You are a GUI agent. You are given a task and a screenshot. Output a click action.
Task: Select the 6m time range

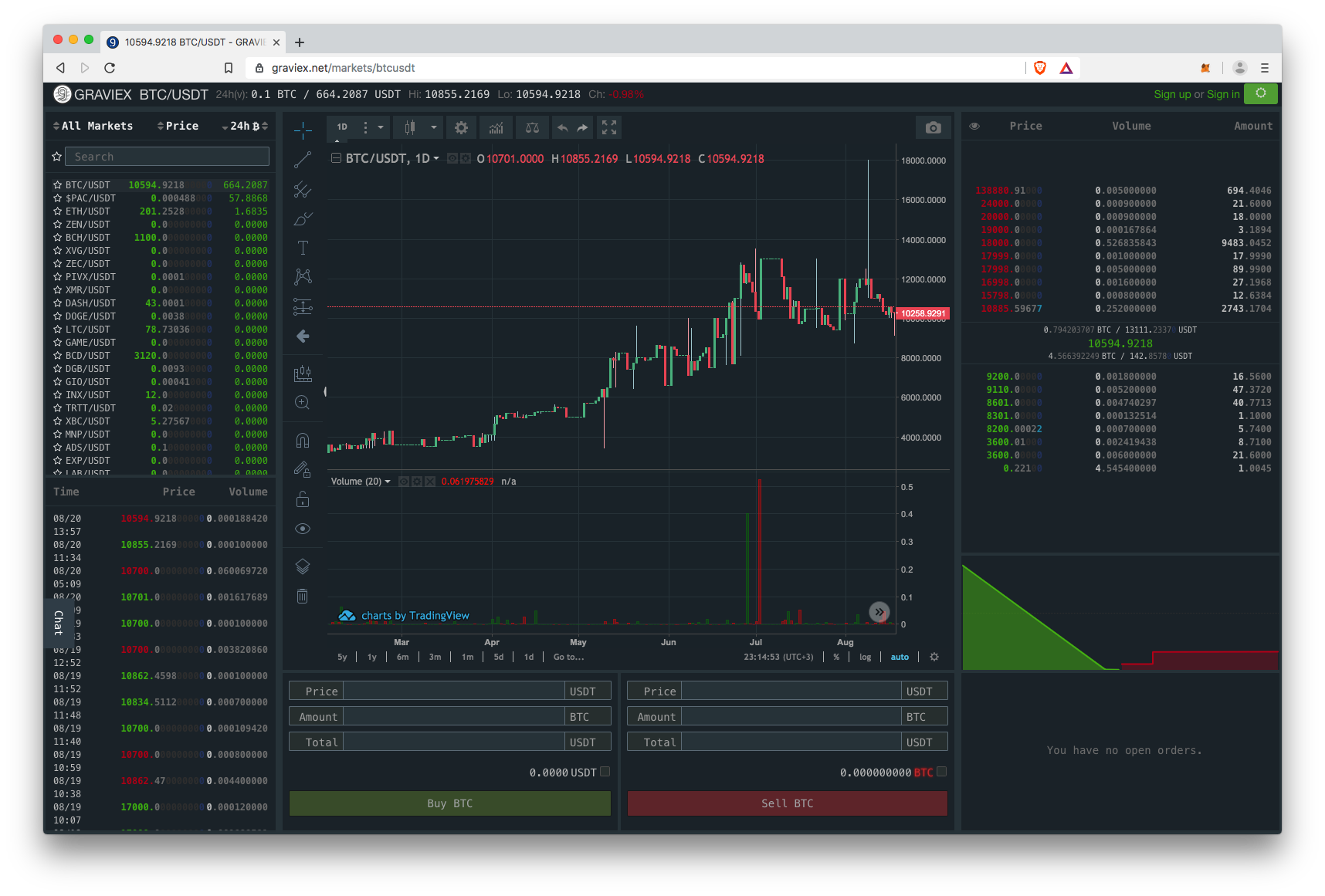403,658
